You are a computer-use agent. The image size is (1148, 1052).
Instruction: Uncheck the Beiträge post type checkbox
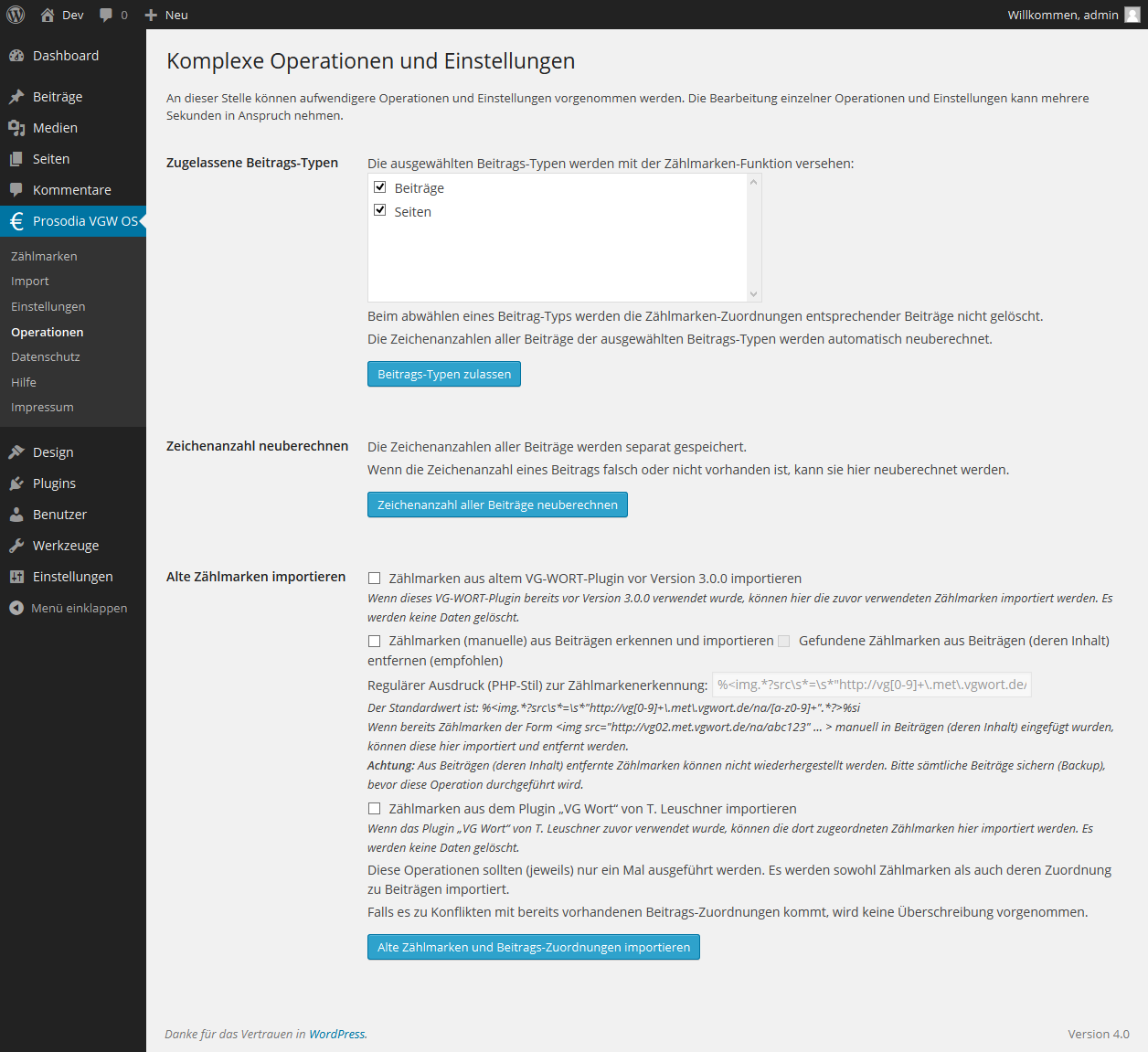coord(380,186)
